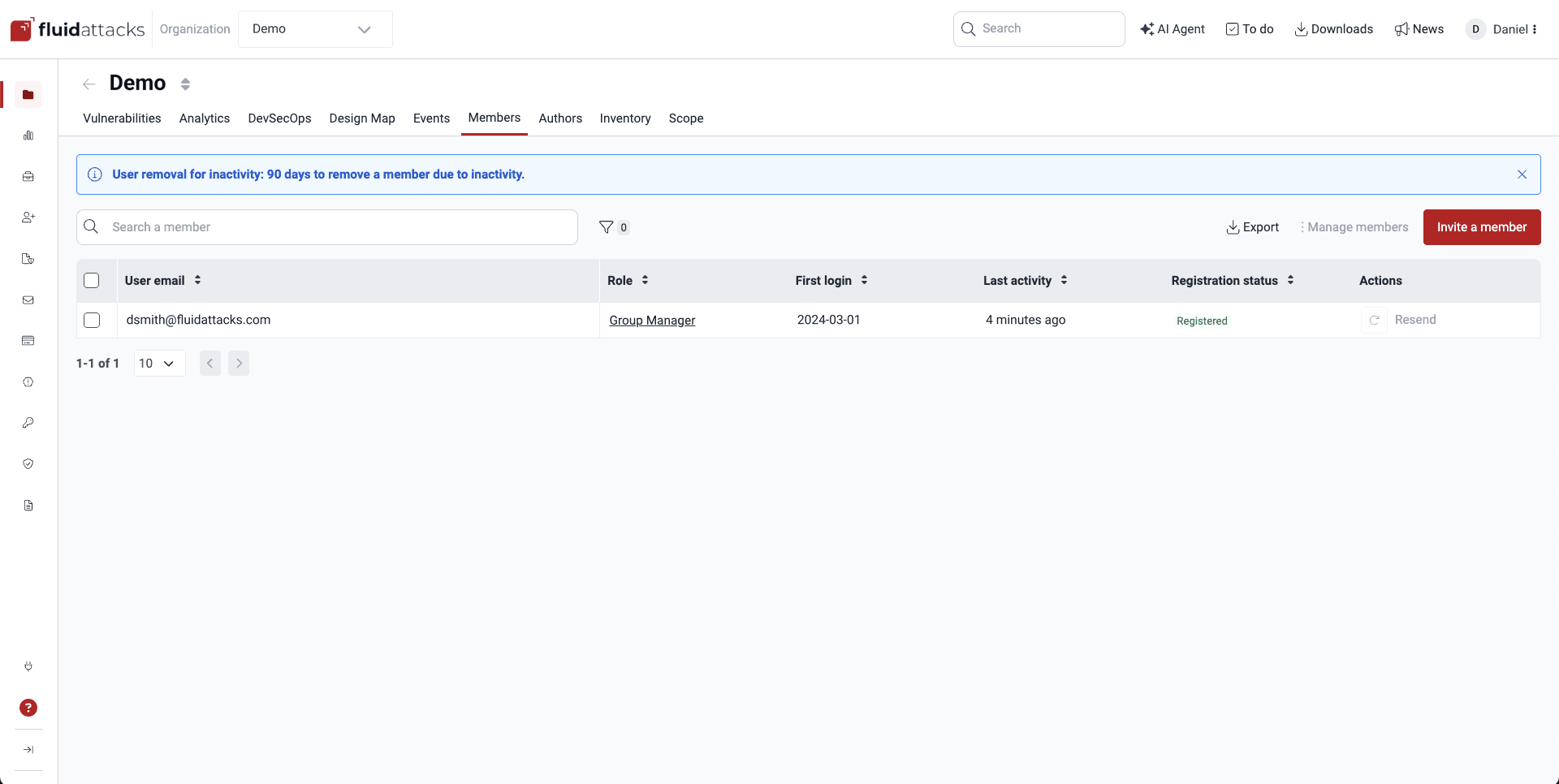The height and width of the screenshot is (784, 1559).
Task: Select the briefcase icon in the sidebar
Action: click(x=28, y=176)
